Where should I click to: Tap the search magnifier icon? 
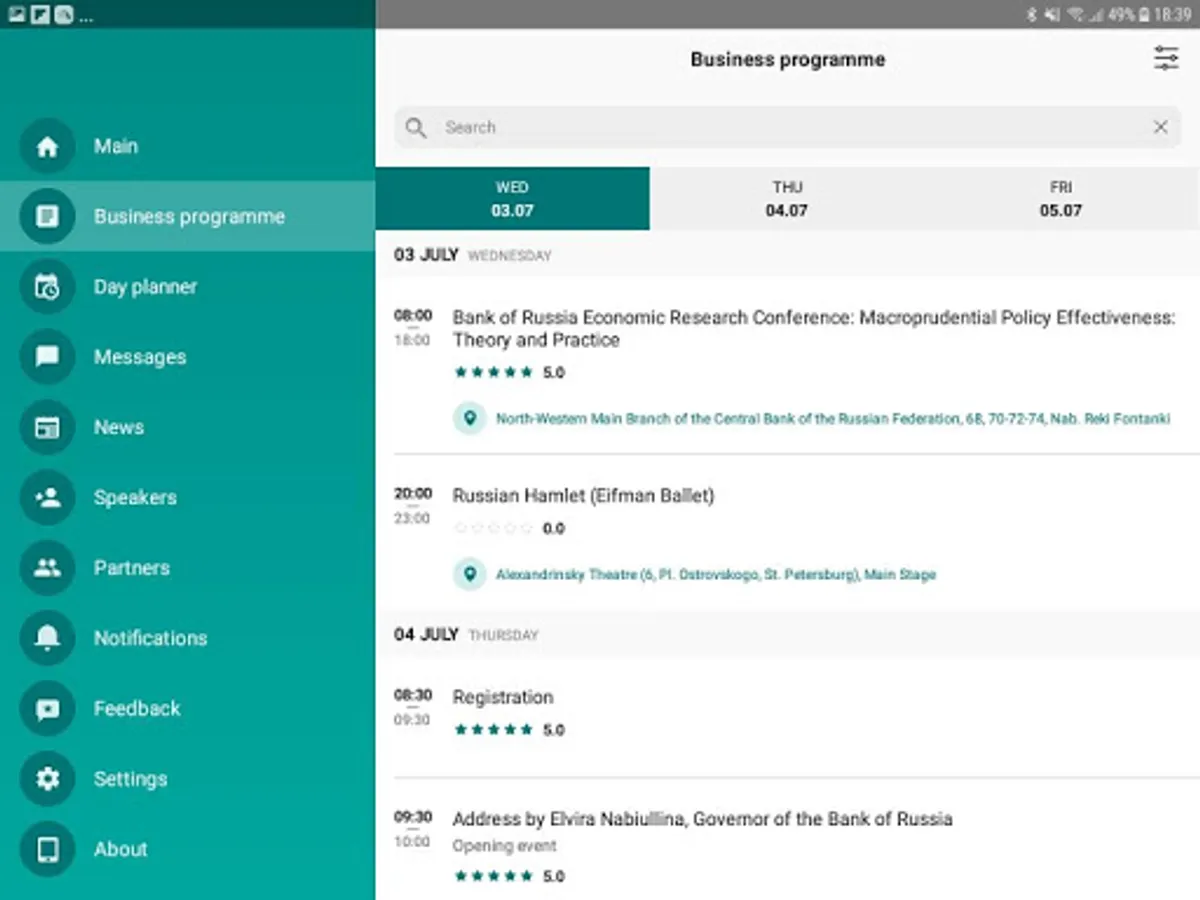[416, 127]
